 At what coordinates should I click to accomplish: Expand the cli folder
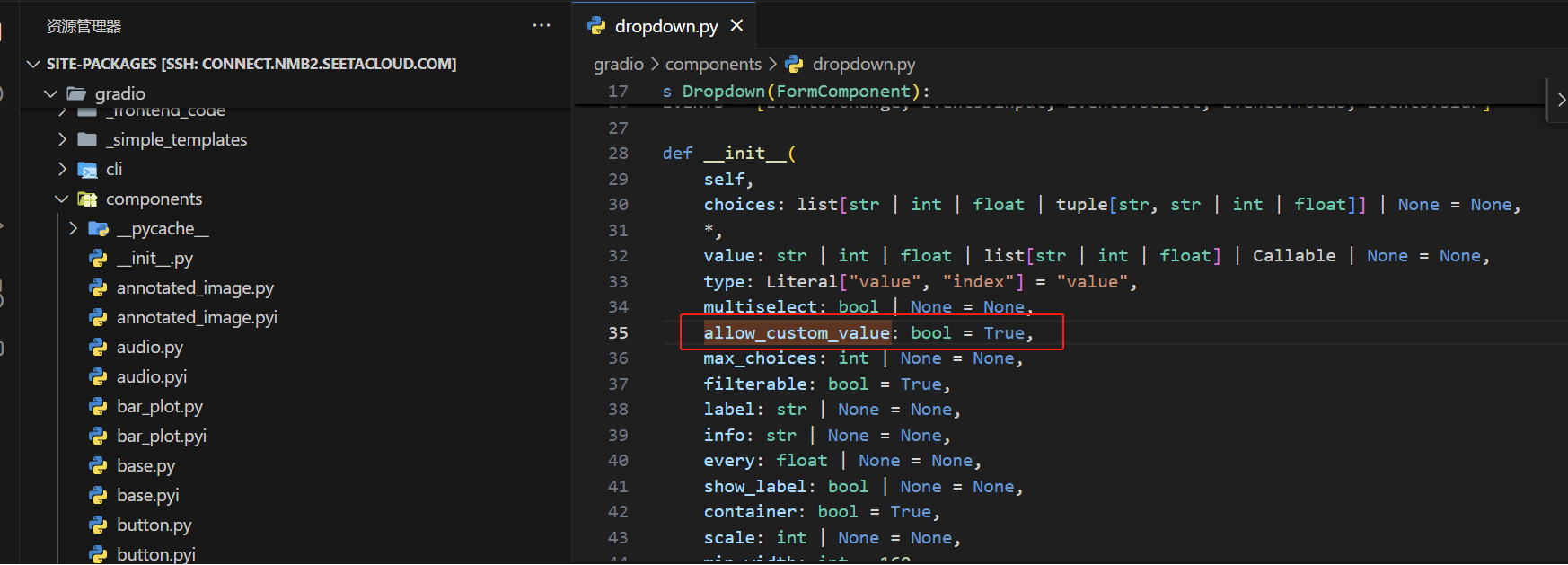click(x=62, y=169)
